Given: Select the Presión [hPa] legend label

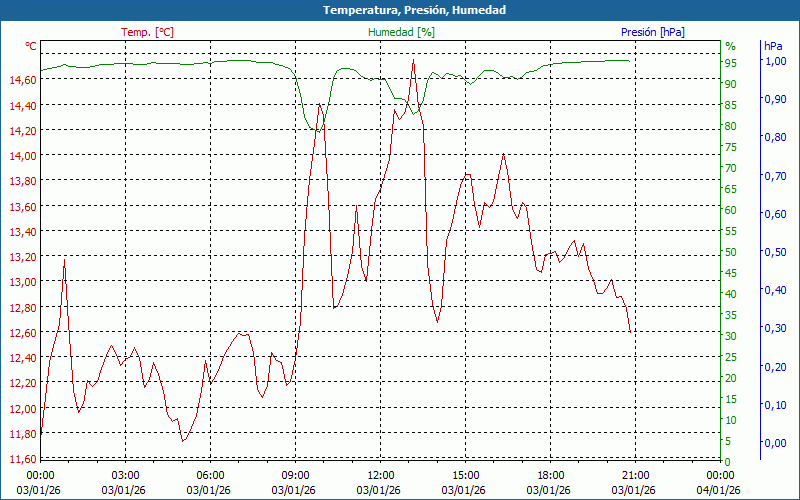Looking at the screenshot, I should point(653,32).
